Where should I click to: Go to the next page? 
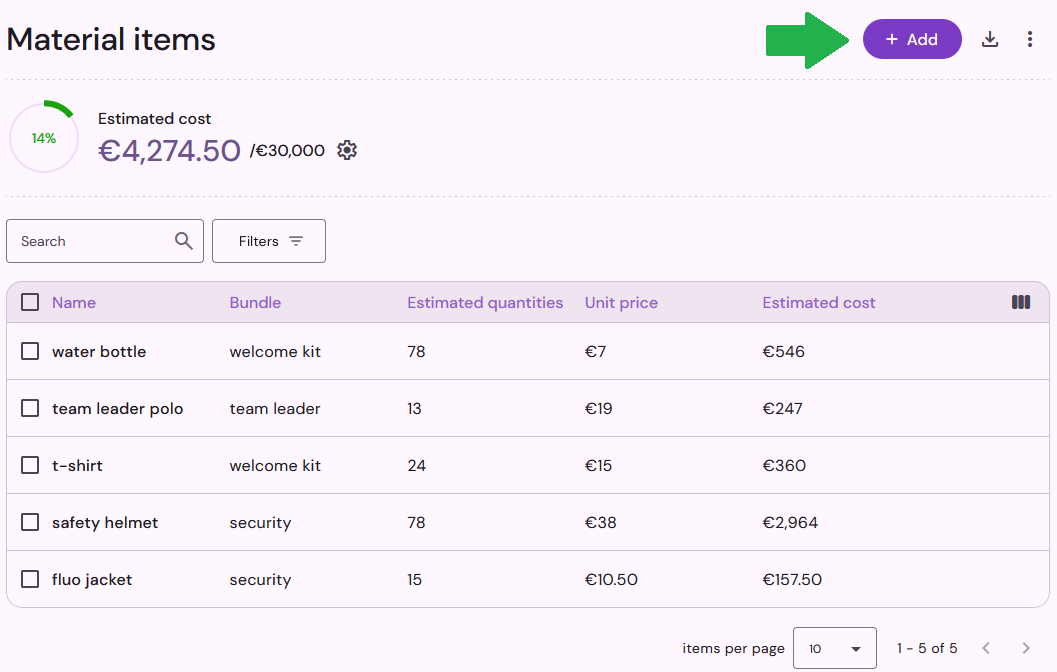click(1026, 648)
